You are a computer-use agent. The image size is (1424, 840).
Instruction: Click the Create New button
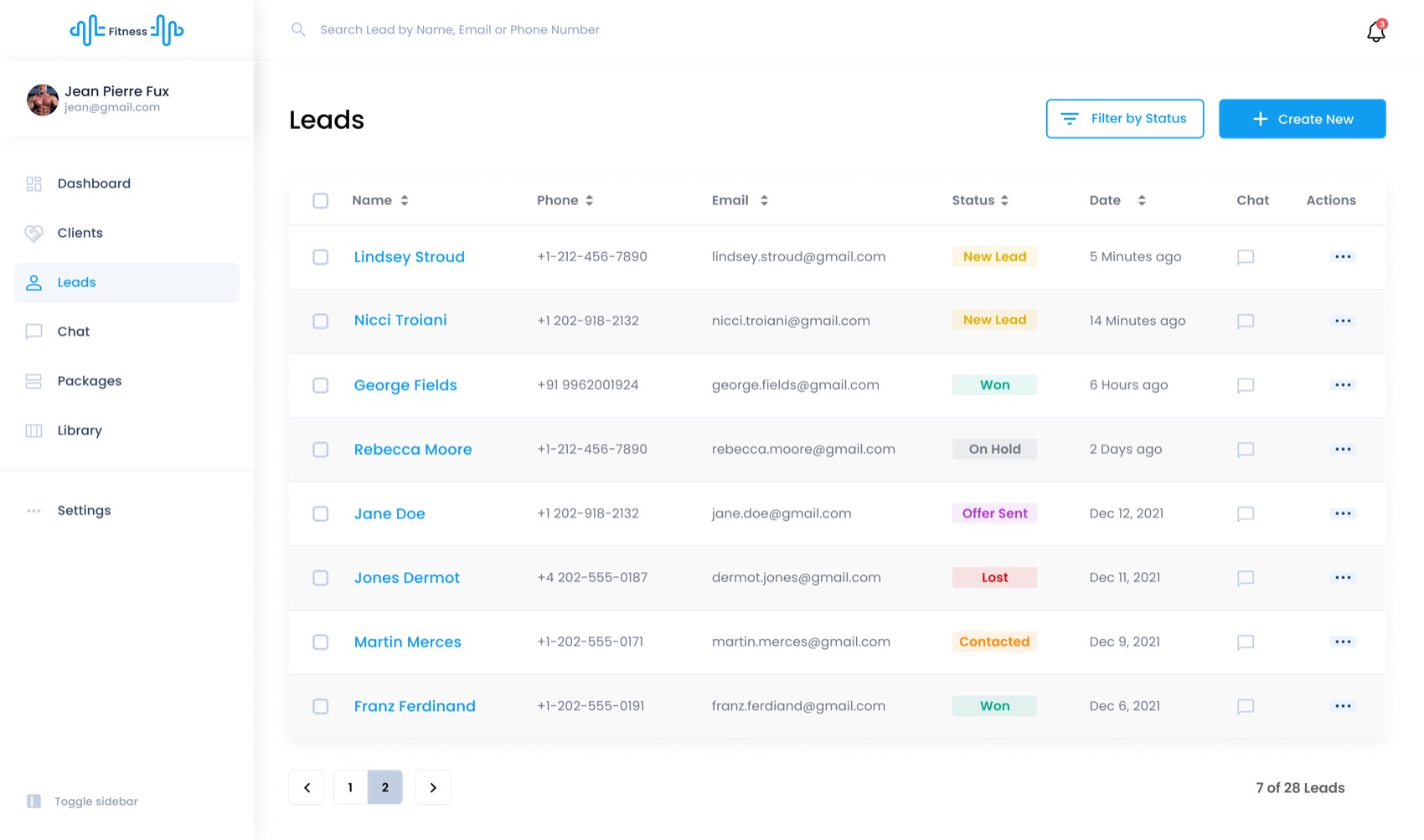(x=1302, y=119)
